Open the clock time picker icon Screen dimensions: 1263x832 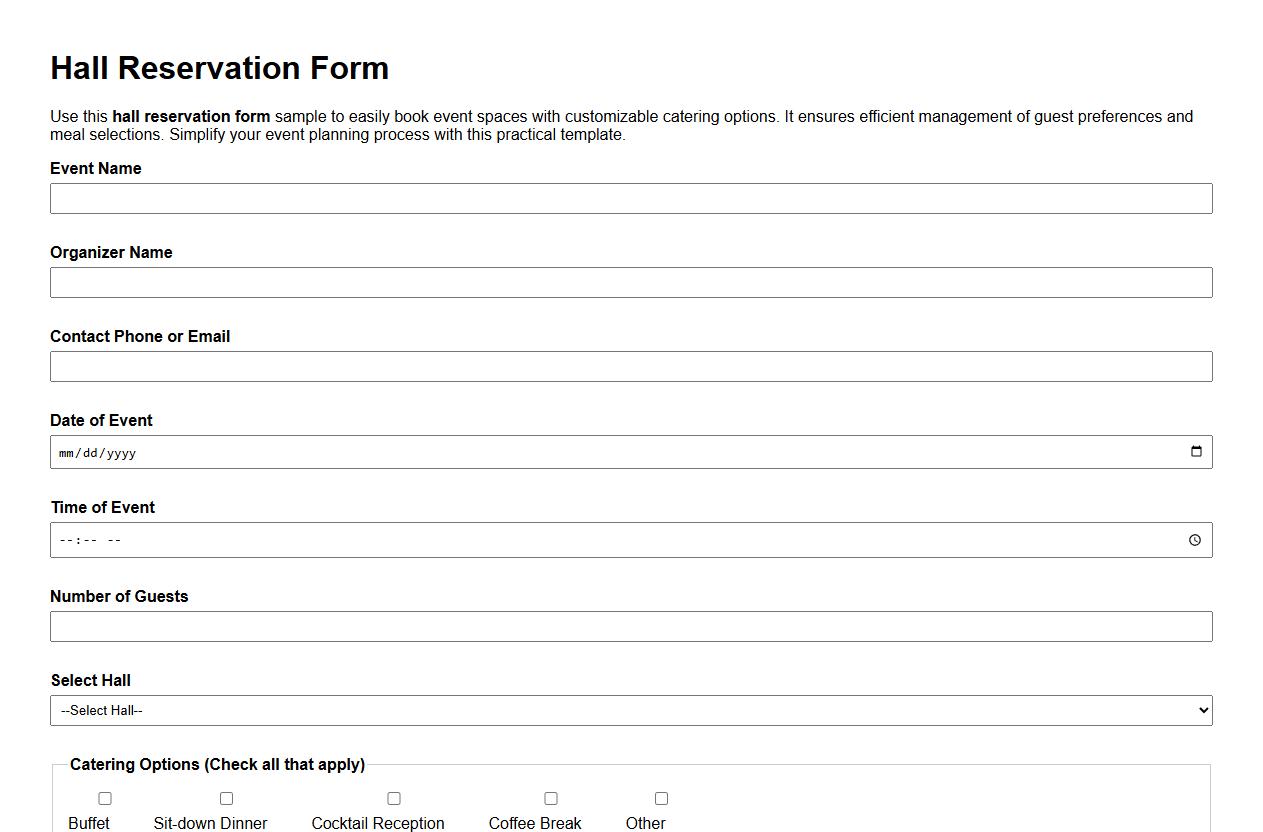point(1196,540)
